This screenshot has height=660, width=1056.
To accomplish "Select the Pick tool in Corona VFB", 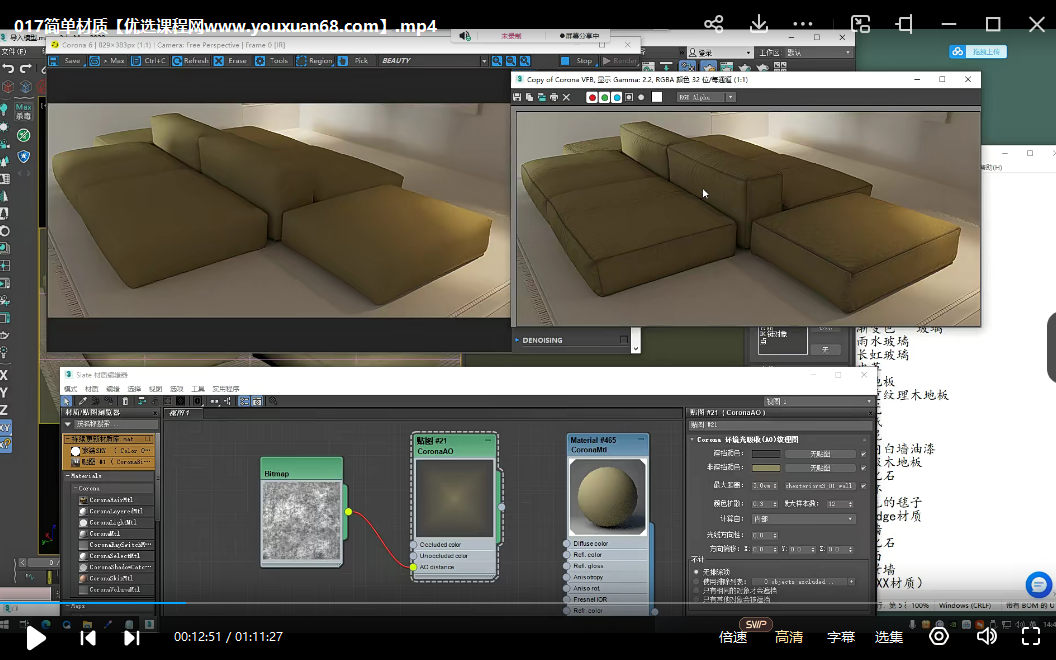I will tap(355, 61).
